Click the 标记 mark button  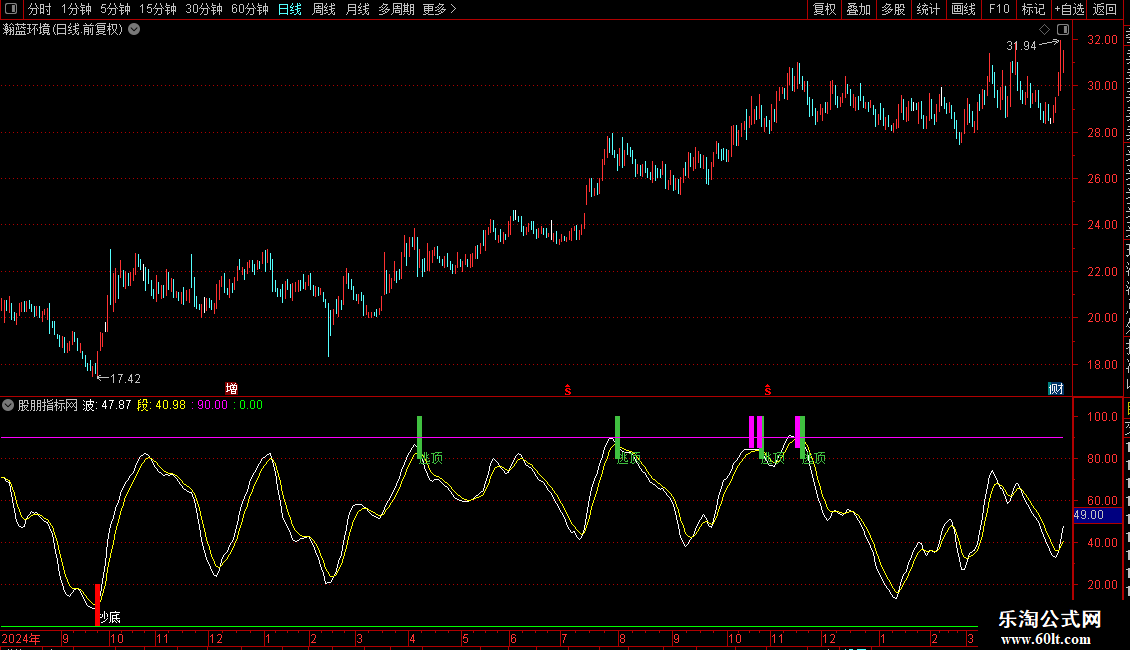tap(1033, 9)
